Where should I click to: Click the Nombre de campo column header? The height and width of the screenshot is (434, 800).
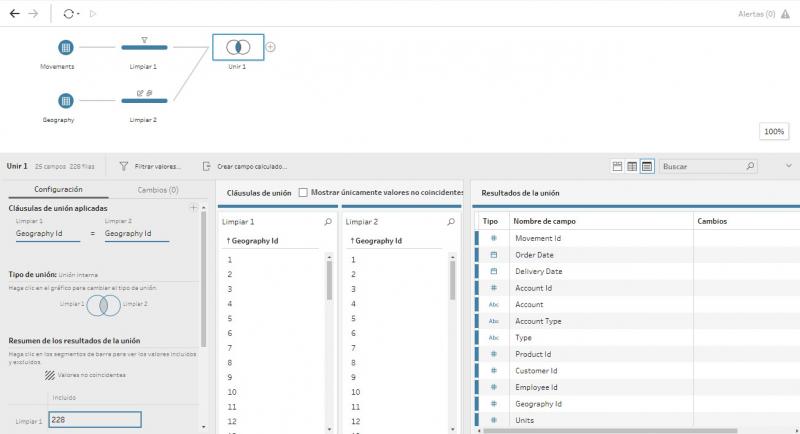(x=544, y=221)
